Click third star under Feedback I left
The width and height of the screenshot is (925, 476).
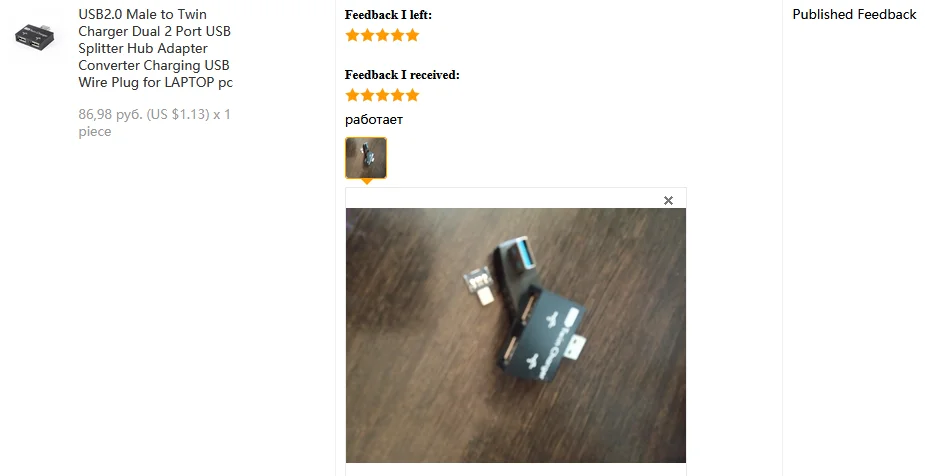[x=382, y=35]
